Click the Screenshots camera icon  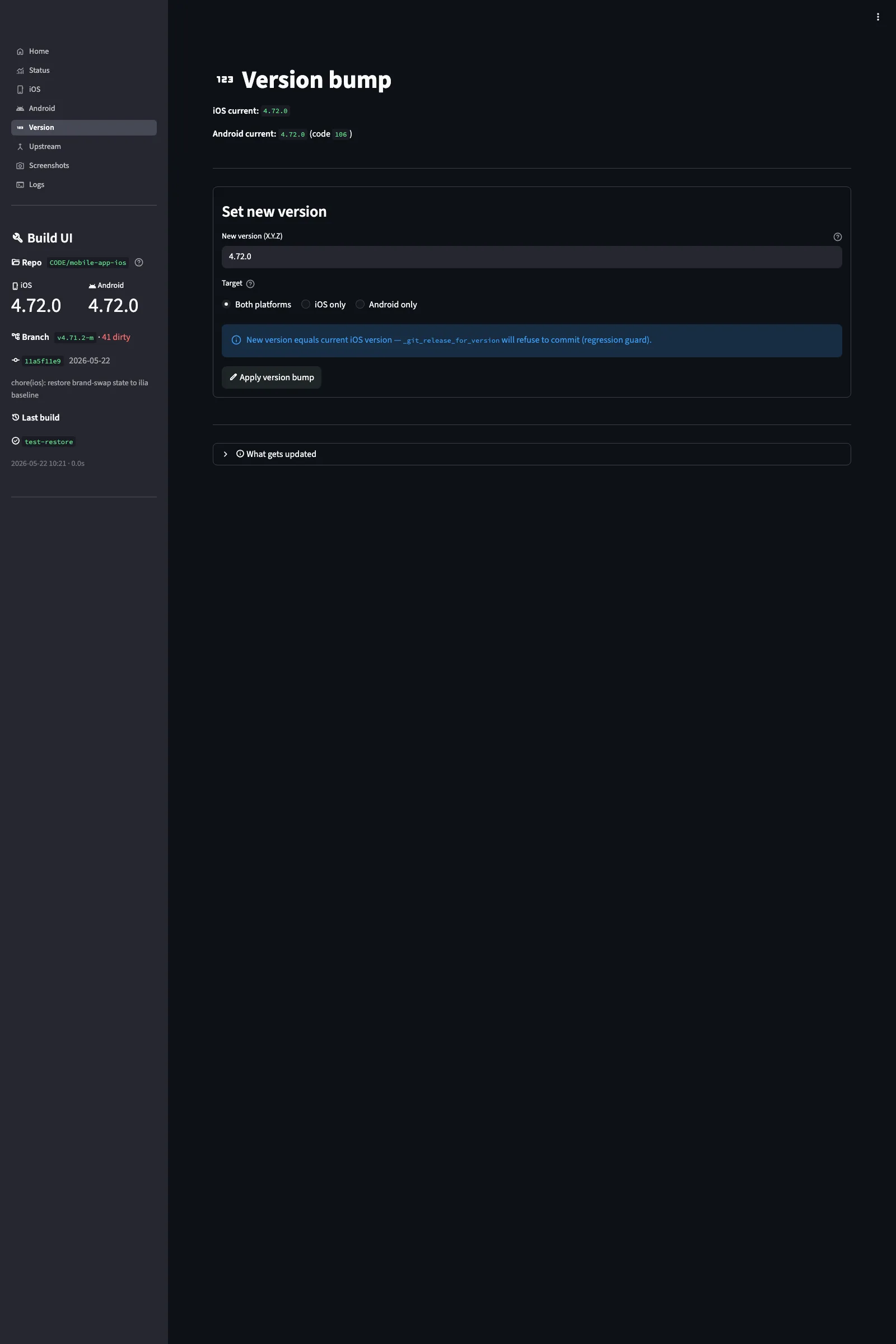[x=20, y=166]
